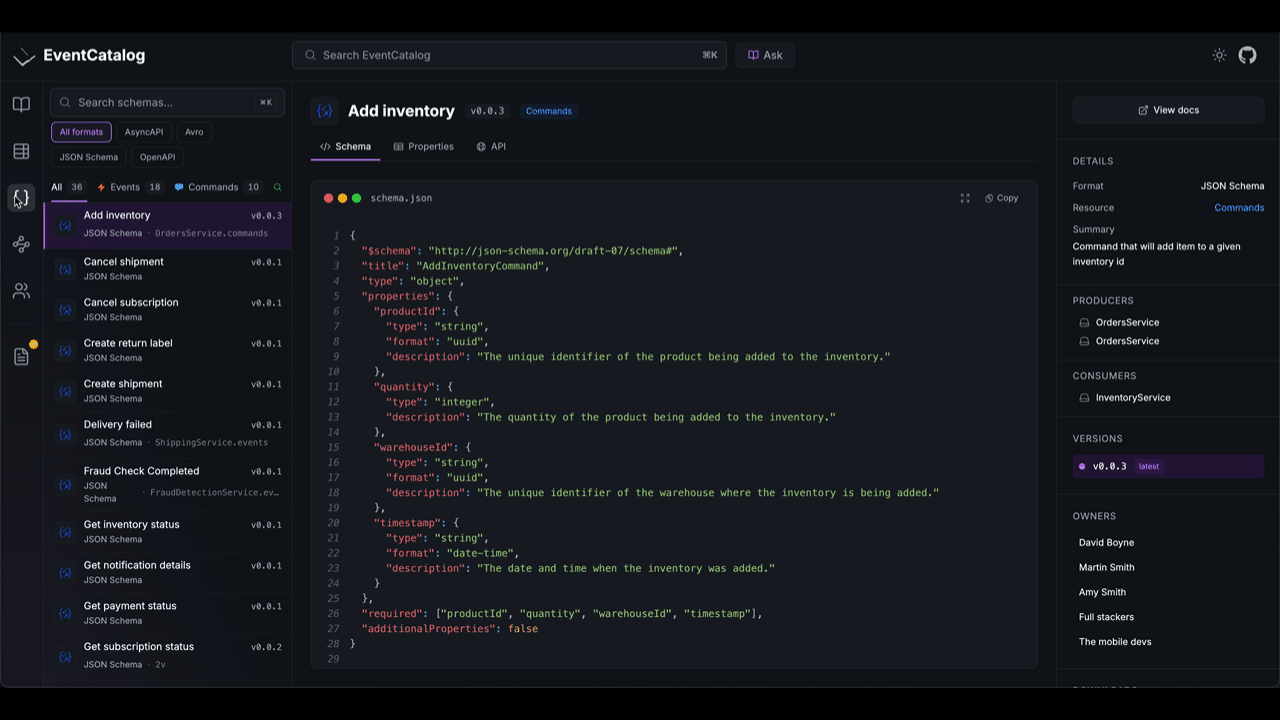Toggle light theme with sun icon
Viewport: 1280px width, 720px height.
[x=1219, y=56]
